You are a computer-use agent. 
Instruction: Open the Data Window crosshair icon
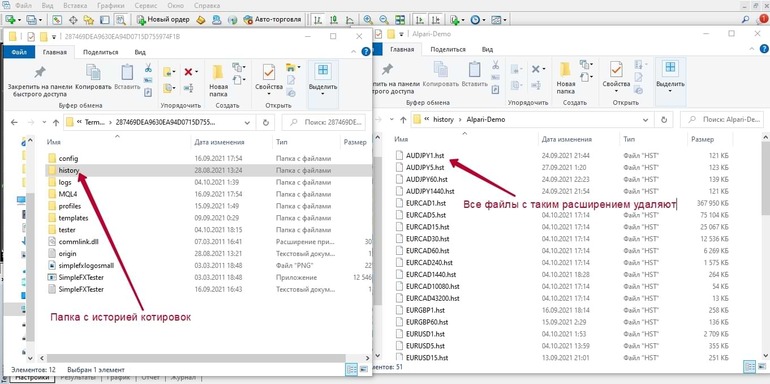pos(73,20)
